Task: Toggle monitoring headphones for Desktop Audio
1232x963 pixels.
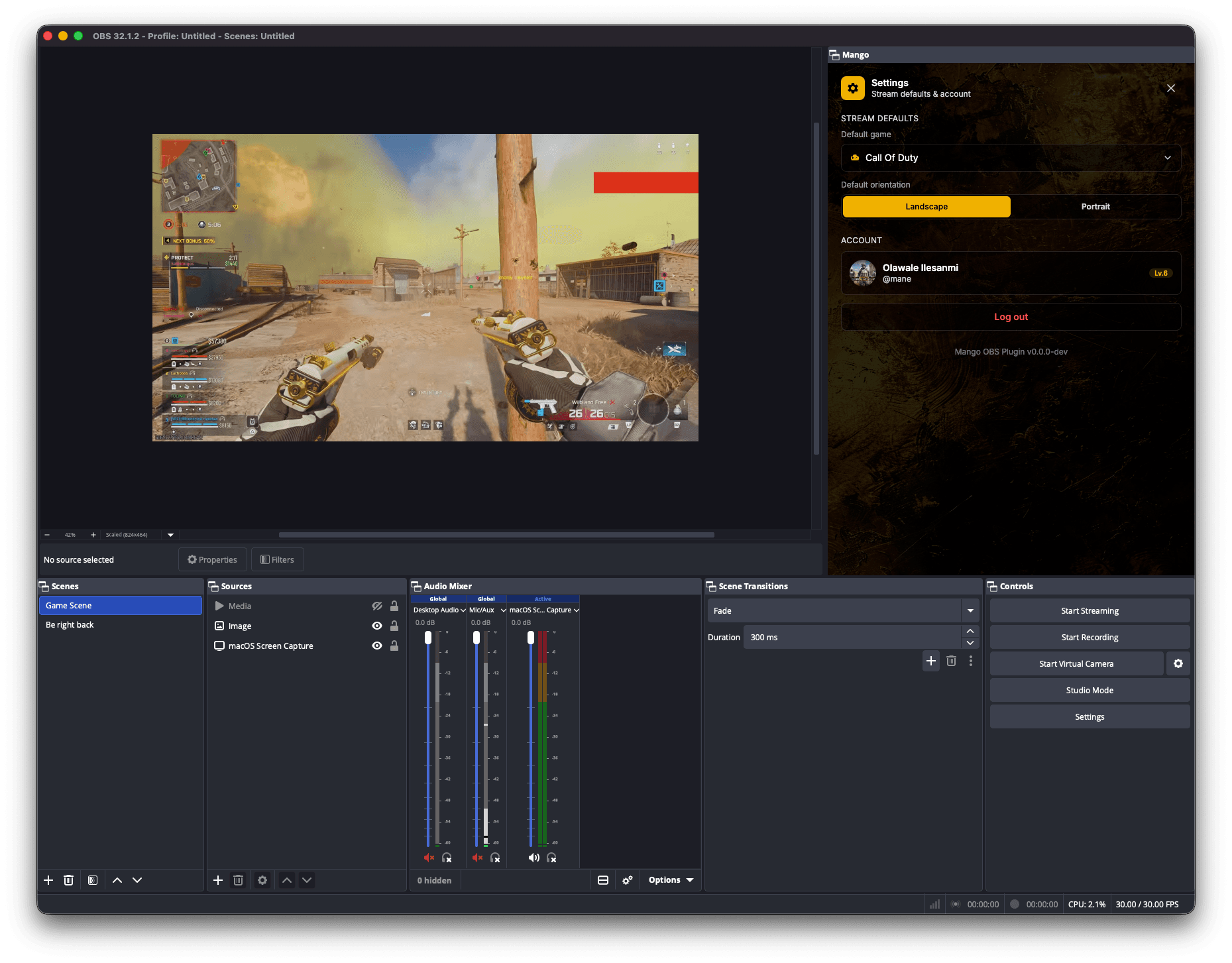Action: pos(447,858)
